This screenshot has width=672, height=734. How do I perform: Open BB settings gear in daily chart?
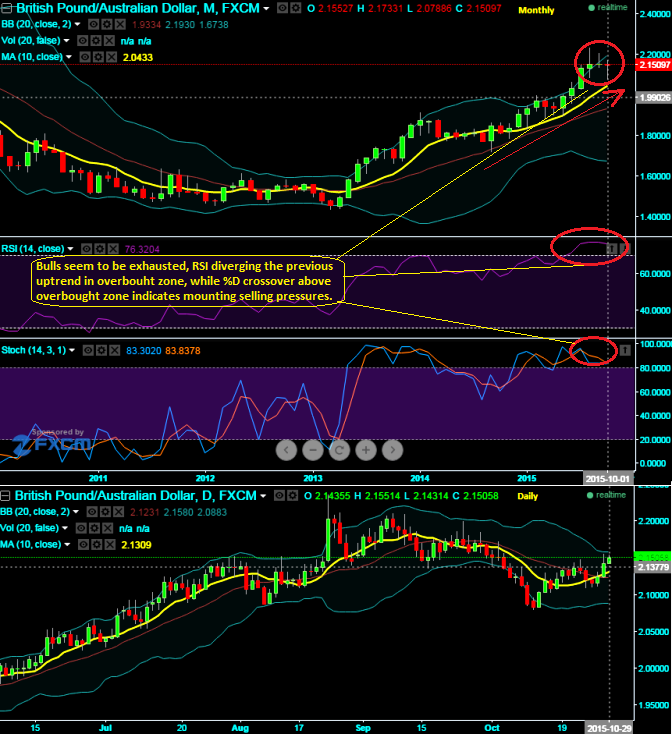pyautogui.click(x=106, y=512)
